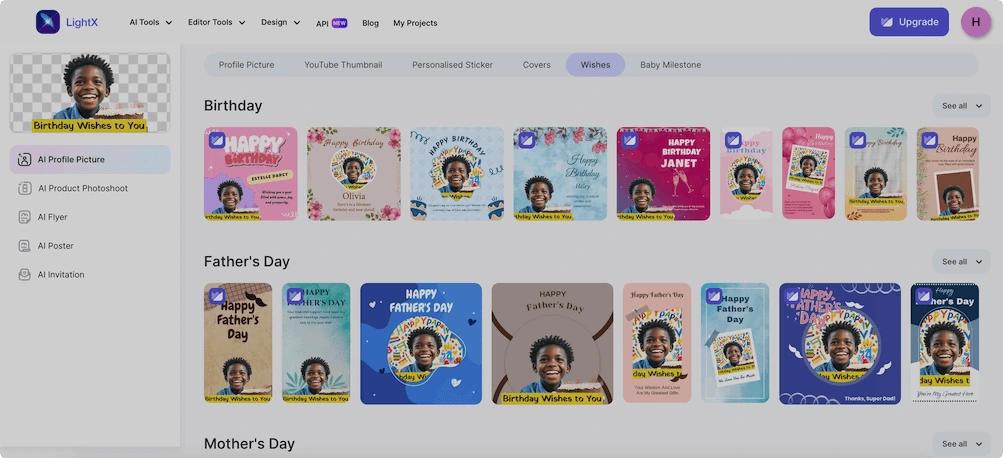The width and height of the screenshot is (1003, 458).
Task: Expand the Design dropdown menu
Action: tap(280, 23)
